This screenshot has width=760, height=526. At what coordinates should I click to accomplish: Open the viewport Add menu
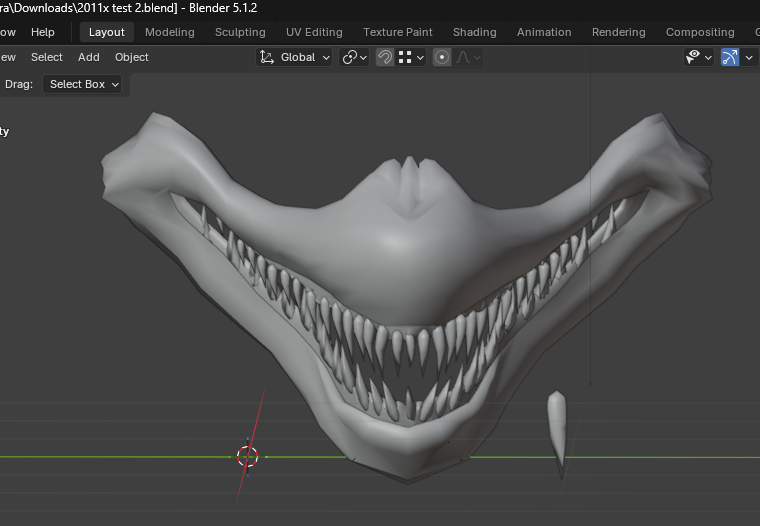(x=89, y=57)
